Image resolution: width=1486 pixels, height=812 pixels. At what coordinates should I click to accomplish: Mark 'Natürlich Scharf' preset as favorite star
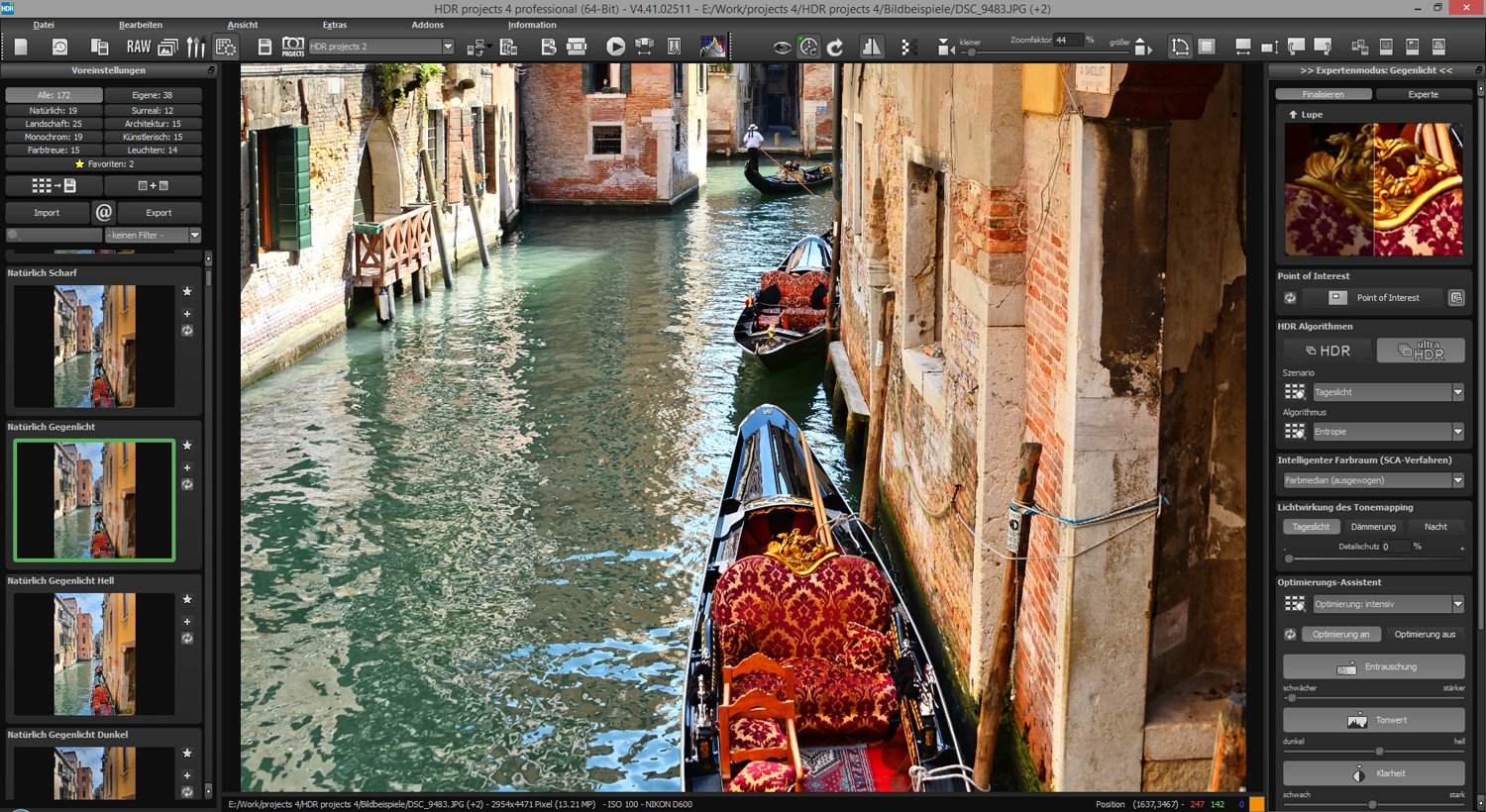tap(187, 291)
